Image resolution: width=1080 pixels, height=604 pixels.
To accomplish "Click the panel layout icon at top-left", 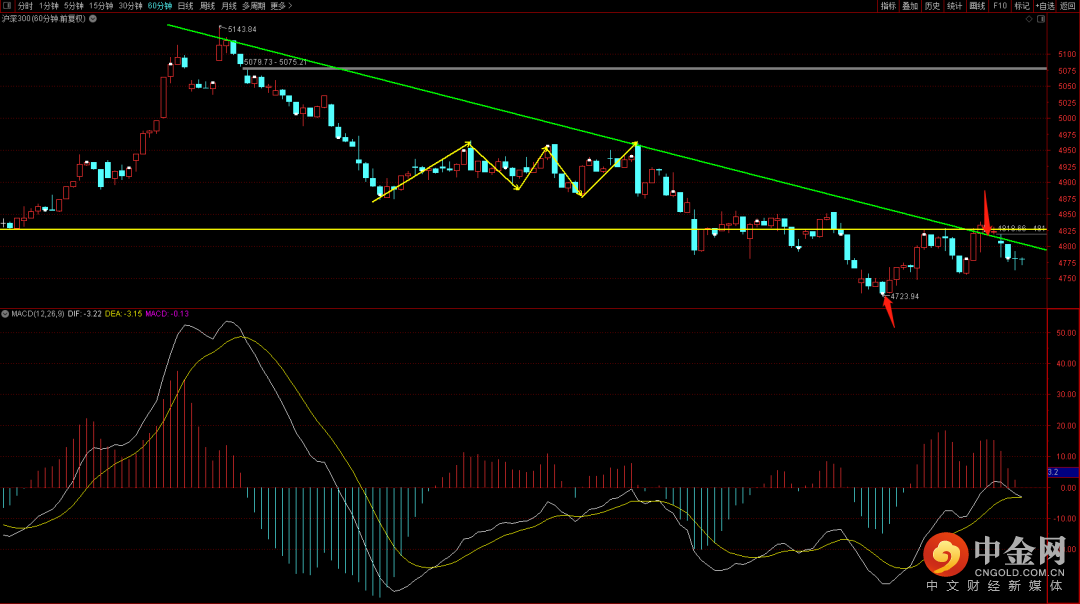I will coord(7,6).
